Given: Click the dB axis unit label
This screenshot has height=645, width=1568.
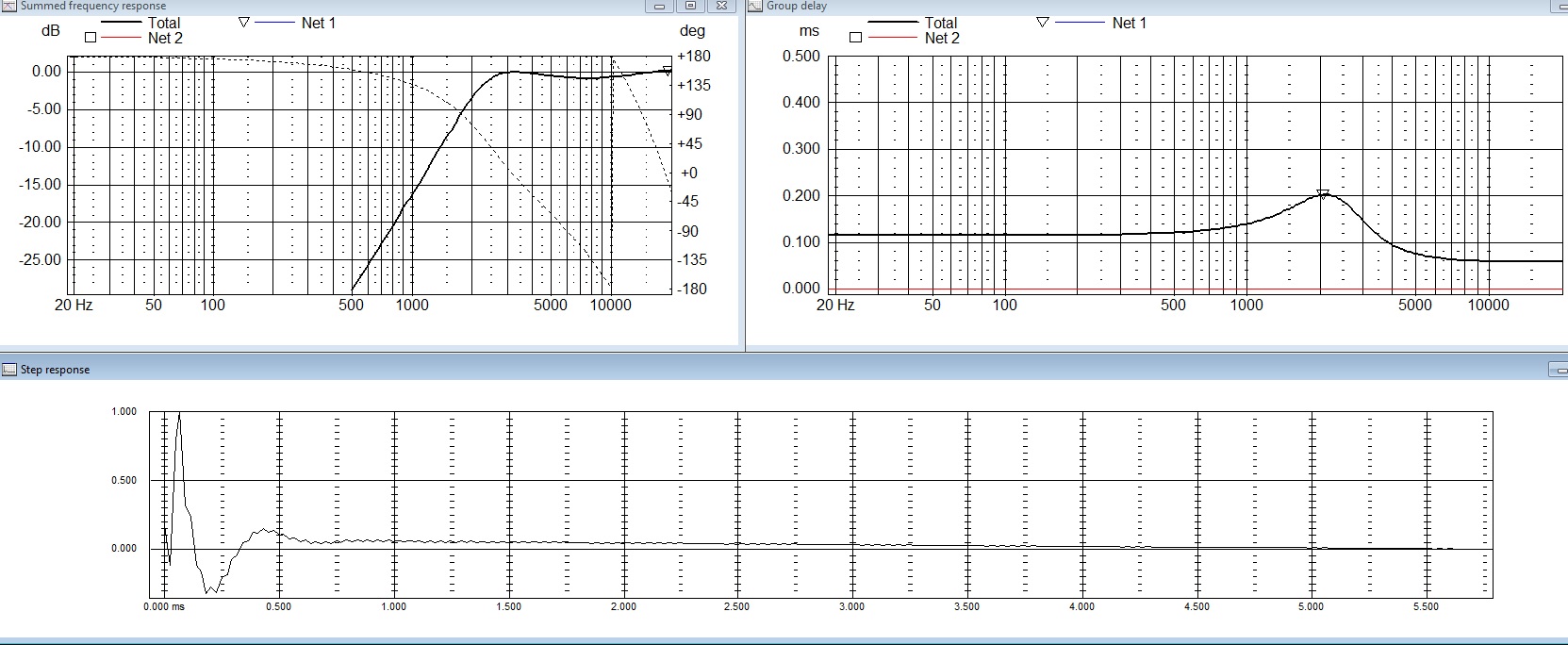Looking at the screenshot, I should (x=51, y=31).
